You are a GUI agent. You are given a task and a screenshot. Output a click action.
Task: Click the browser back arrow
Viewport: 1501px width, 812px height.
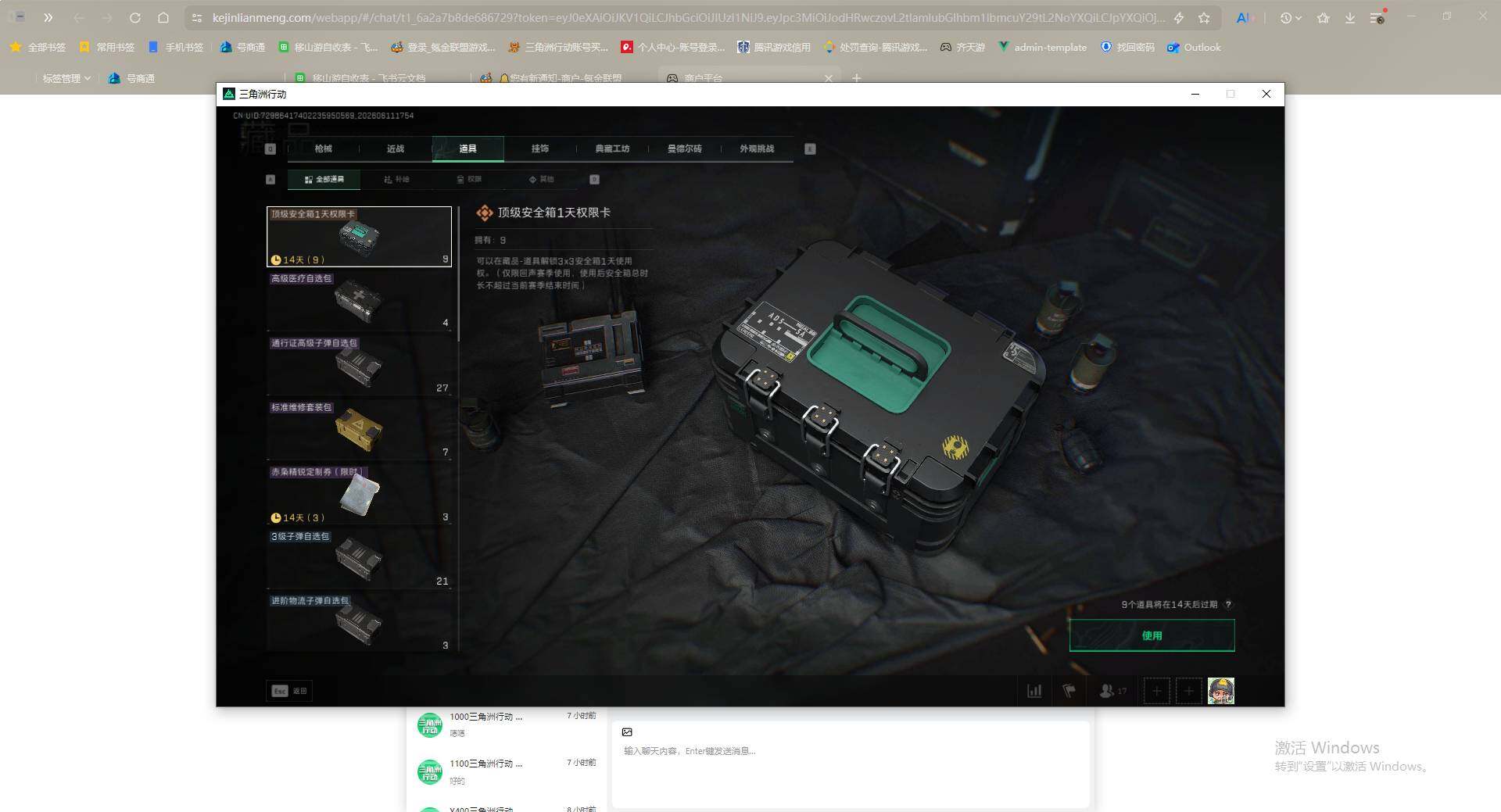pyautogui.click(x=79, y=17)
